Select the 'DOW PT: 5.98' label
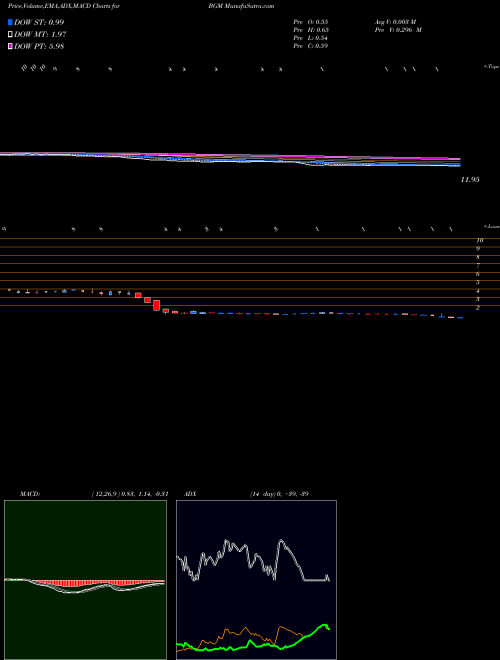The width and height of the screenshot is (500, 660). pyautogui.click(x=39, y=46)
